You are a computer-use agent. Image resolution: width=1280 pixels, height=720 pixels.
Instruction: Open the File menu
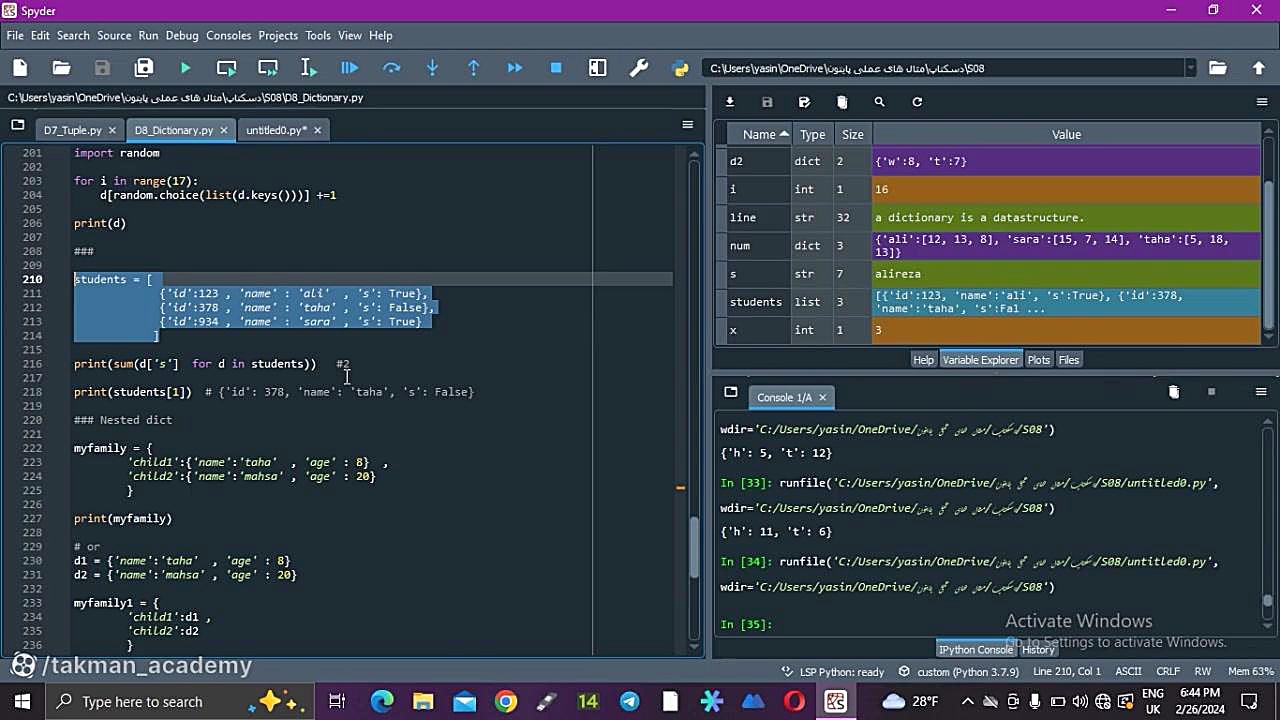pos(15,35)
